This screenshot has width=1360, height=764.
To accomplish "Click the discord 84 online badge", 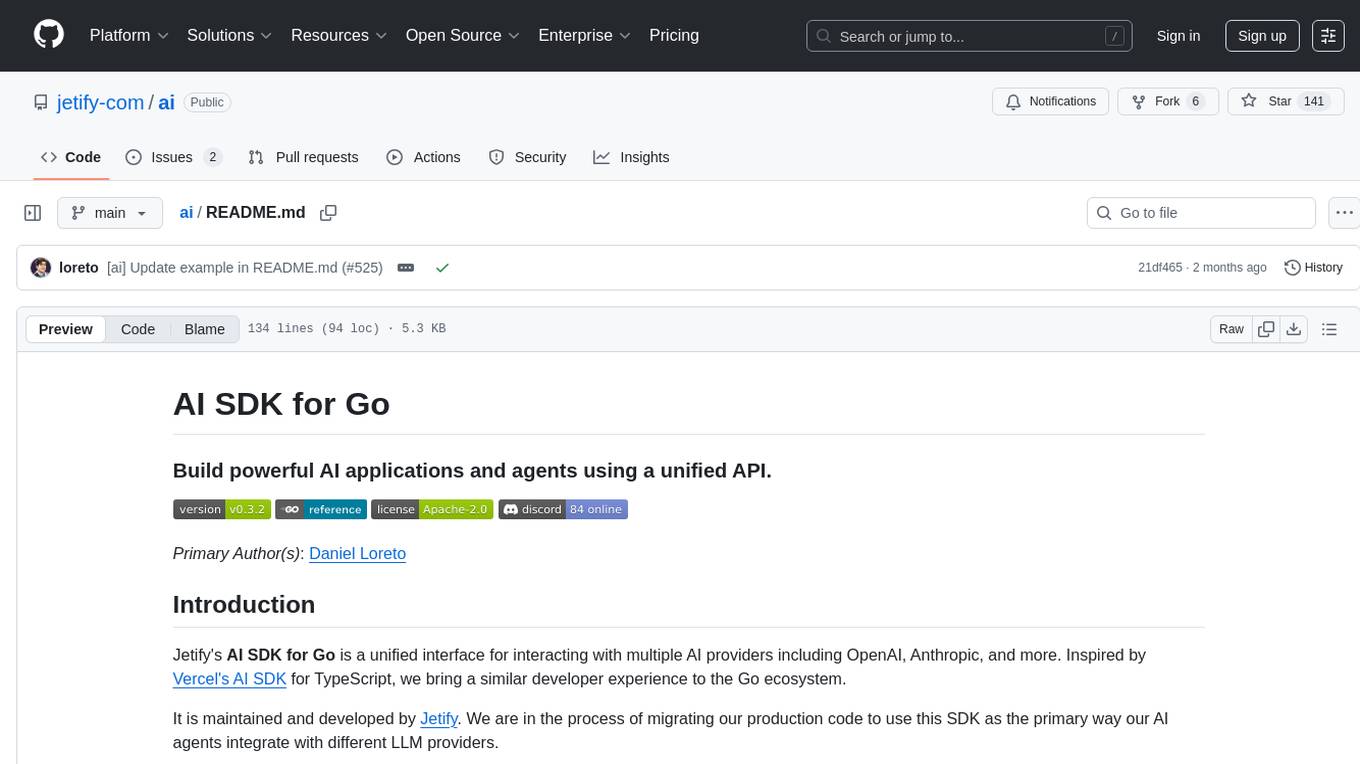I will (x=563, y=509).
